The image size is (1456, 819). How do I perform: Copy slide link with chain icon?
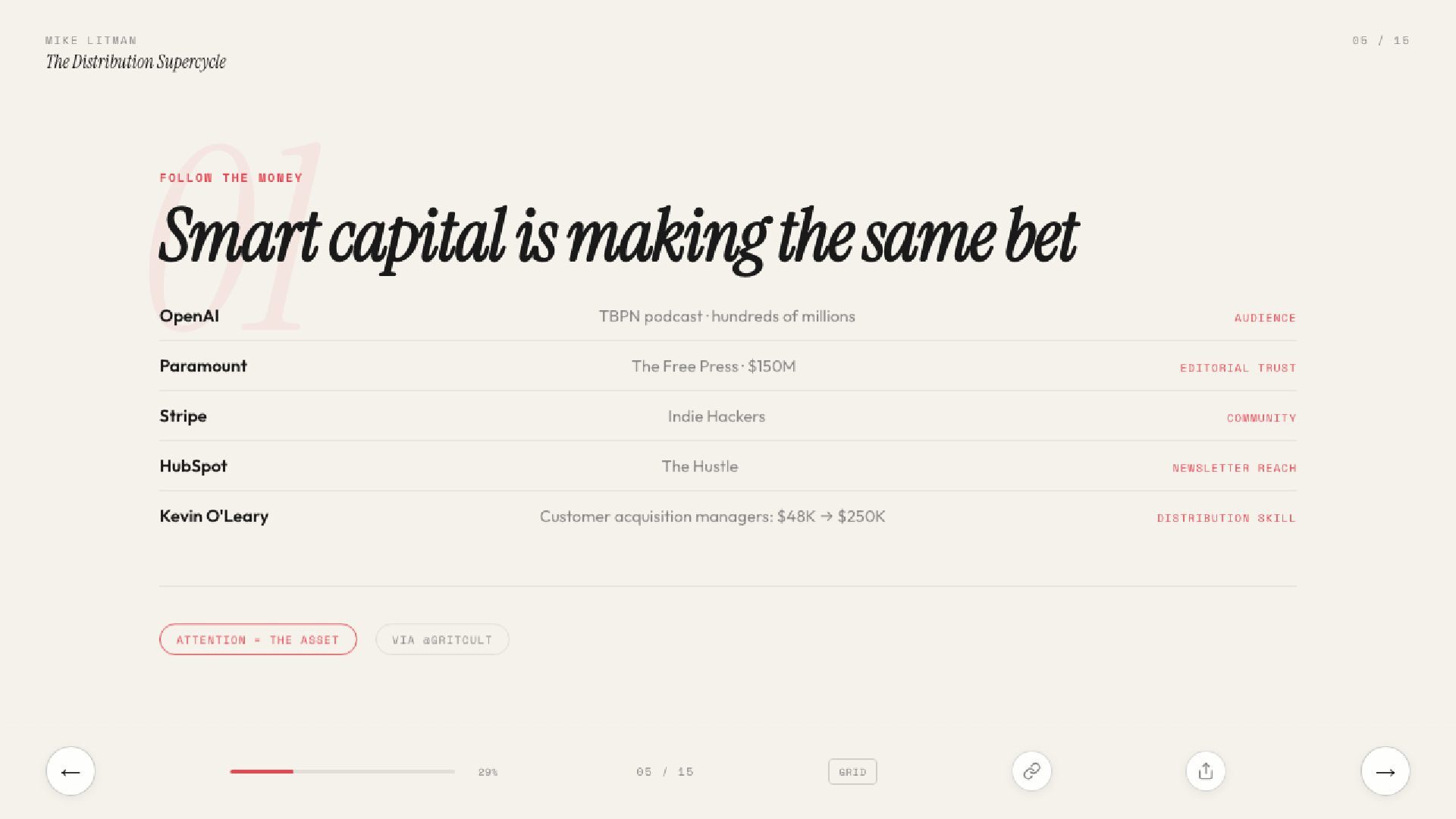tap(1031, 771)
